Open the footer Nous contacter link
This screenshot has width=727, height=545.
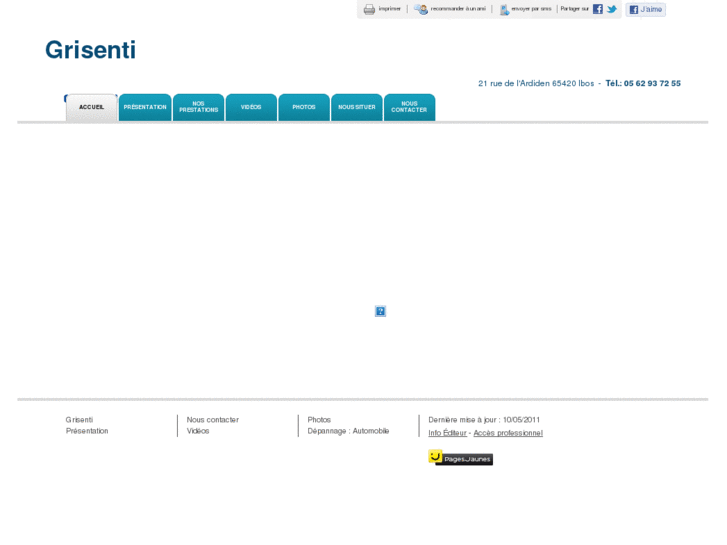(213, 420)
